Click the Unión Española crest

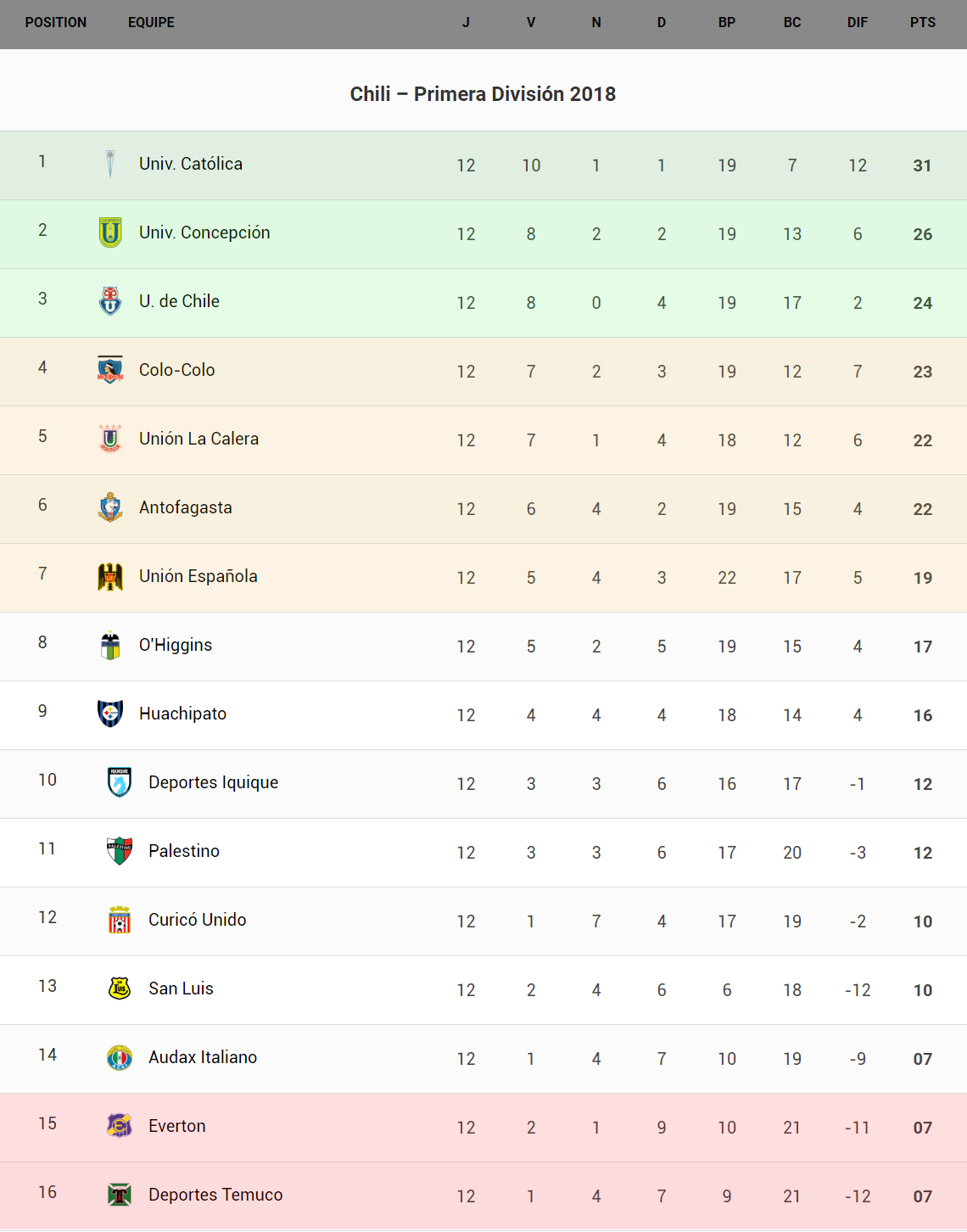110,576
